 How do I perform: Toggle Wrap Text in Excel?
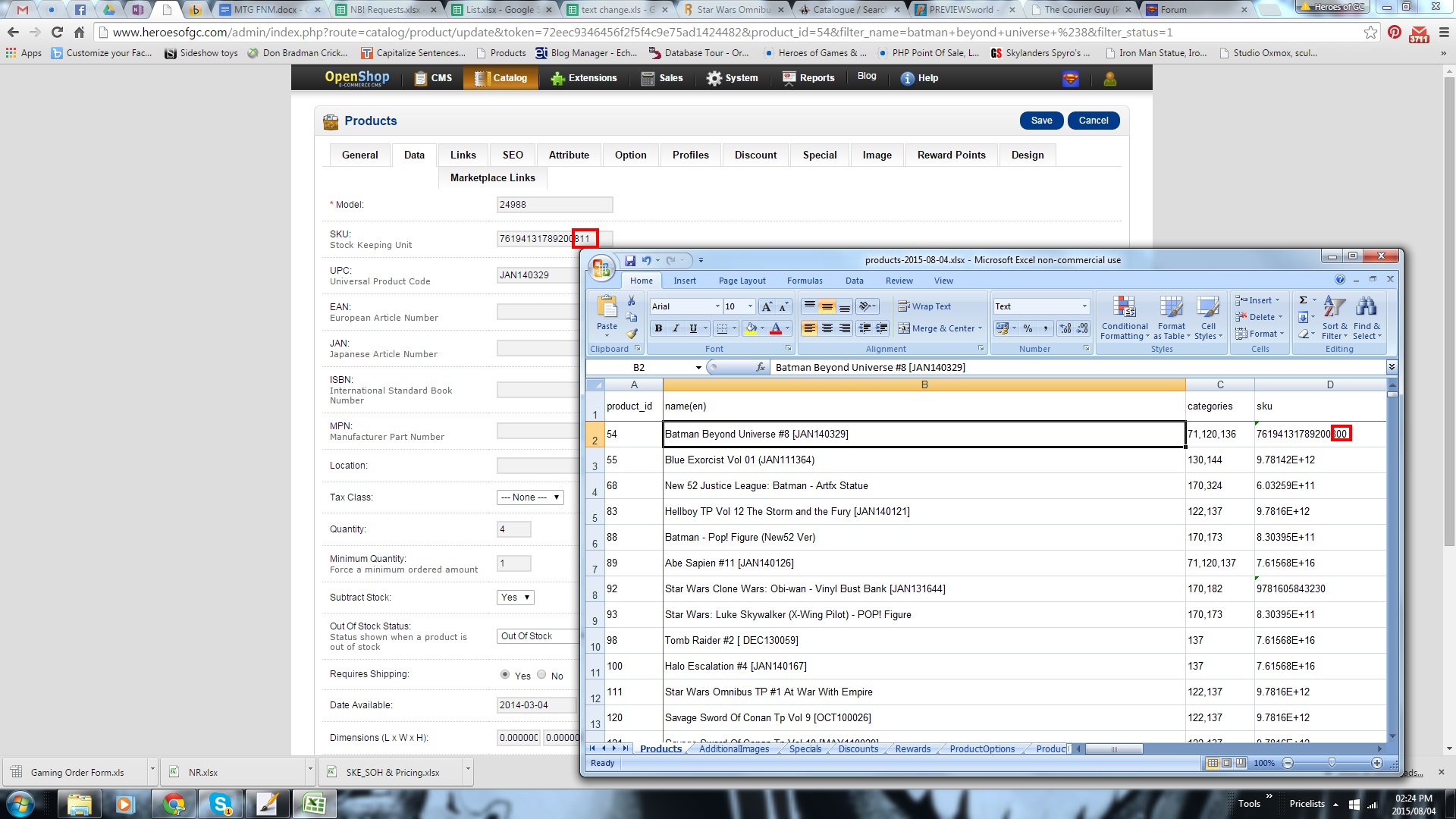pos(924,306)
